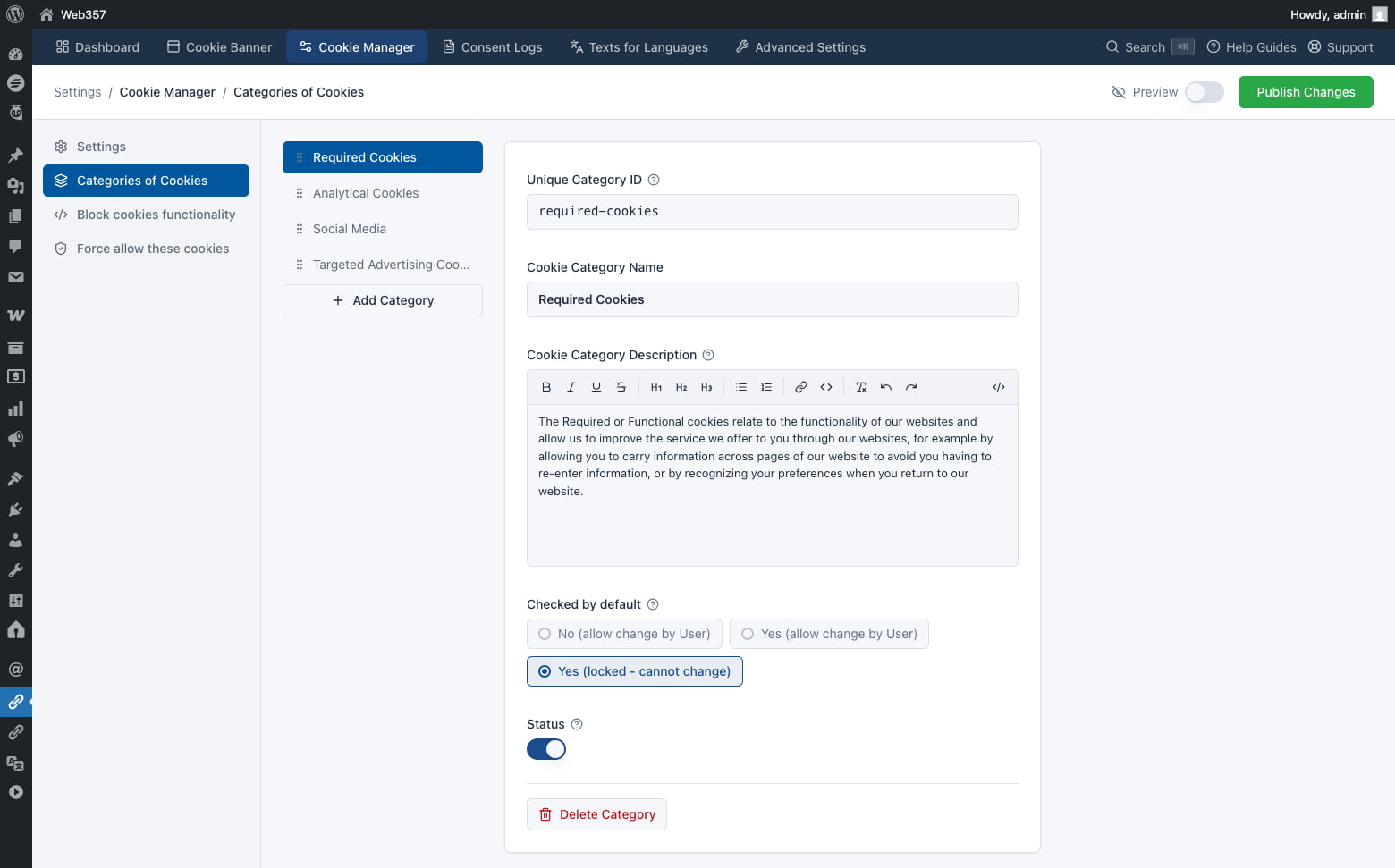Image resolution: width=1395 pixels, height=868 pixels.
Task: Open the Cookie Banner tab
Action: click(220, 47)
